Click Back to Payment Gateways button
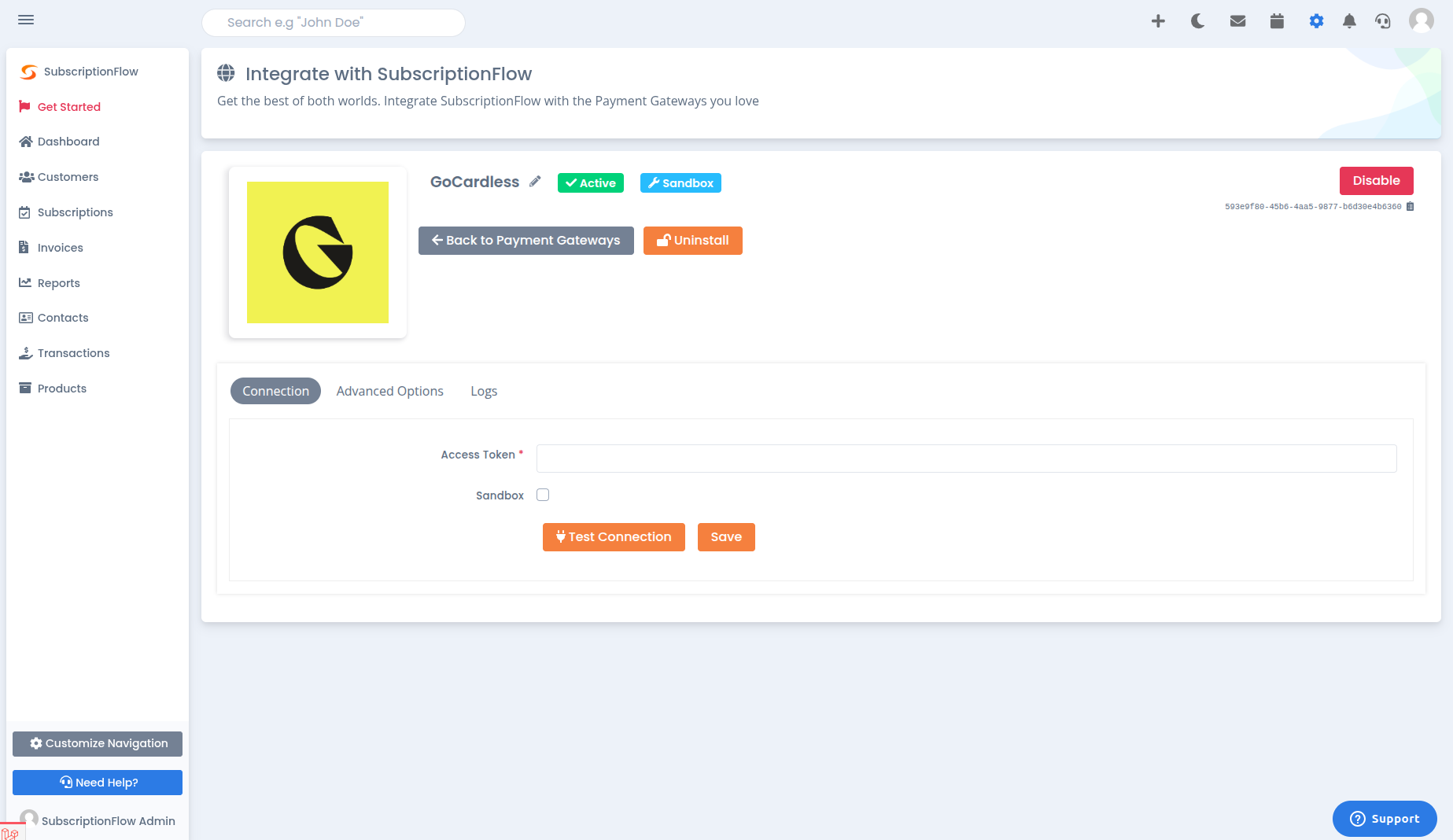Image resolution: width=1453 pixels, height=840 pixels. 526,241
